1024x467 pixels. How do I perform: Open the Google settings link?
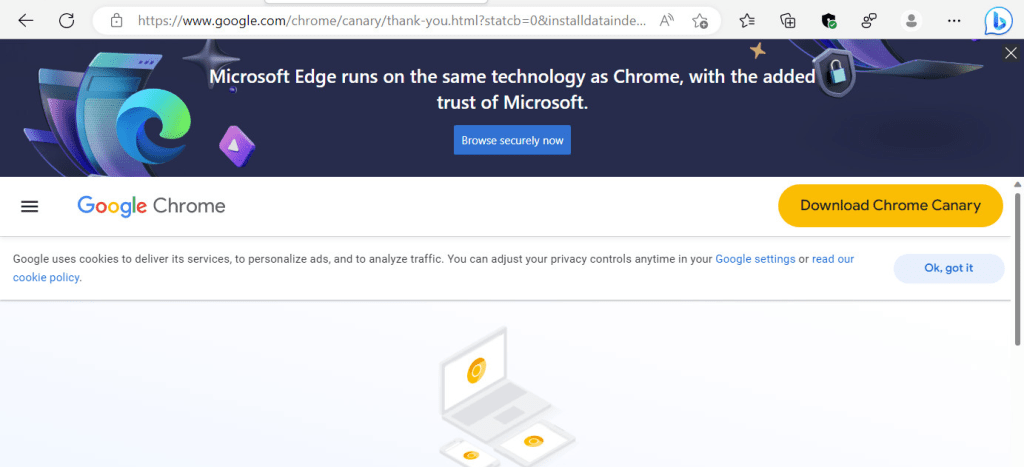point(755,259)
